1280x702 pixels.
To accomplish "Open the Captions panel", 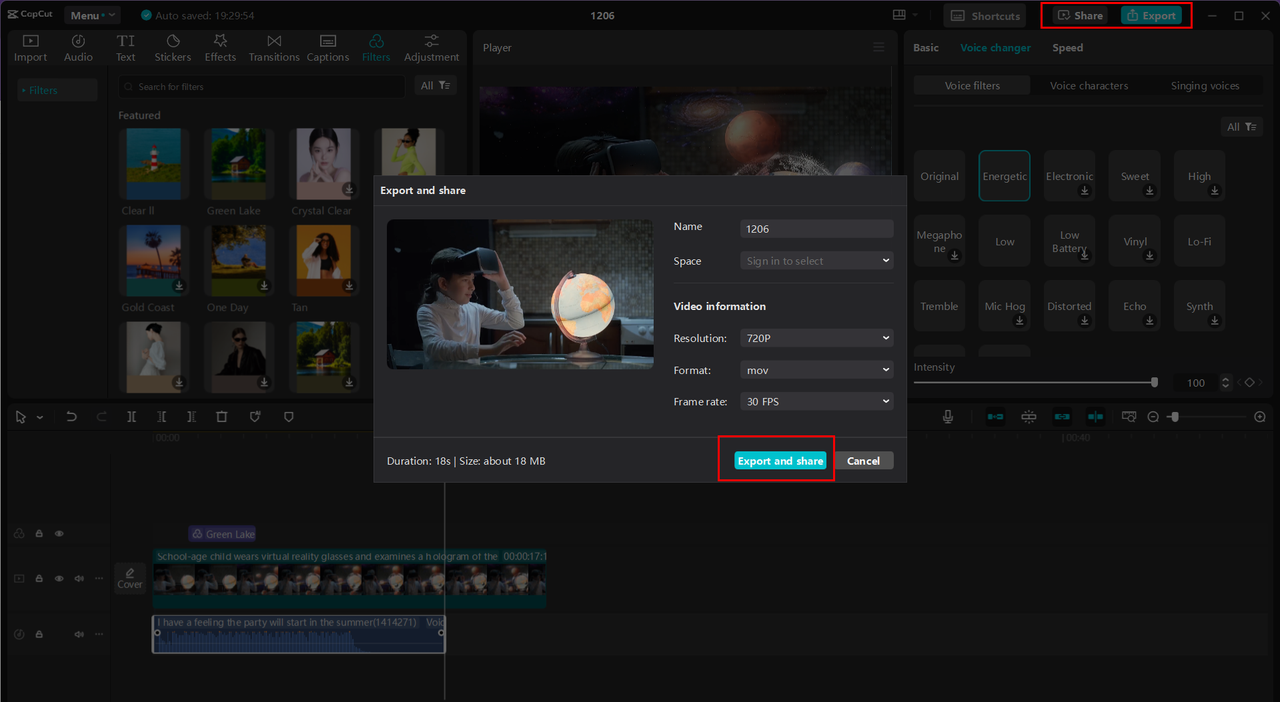I will point(327,46).
